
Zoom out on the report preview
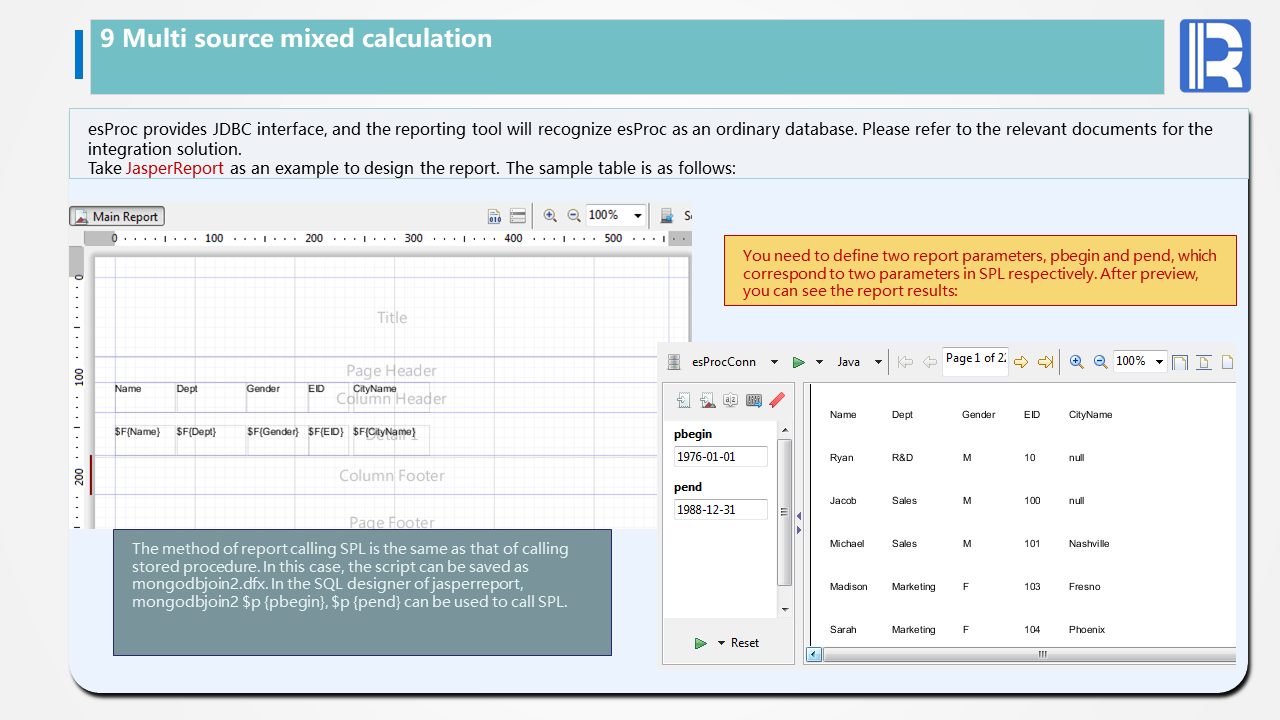click(1100, 362)
